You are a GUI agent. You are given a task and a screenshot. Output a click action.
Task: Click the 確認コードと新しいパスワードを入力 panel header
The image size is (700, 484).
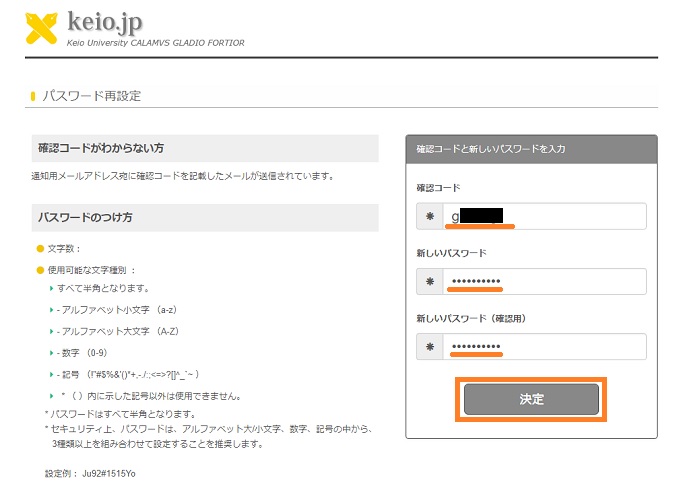[x=531, y=148]
